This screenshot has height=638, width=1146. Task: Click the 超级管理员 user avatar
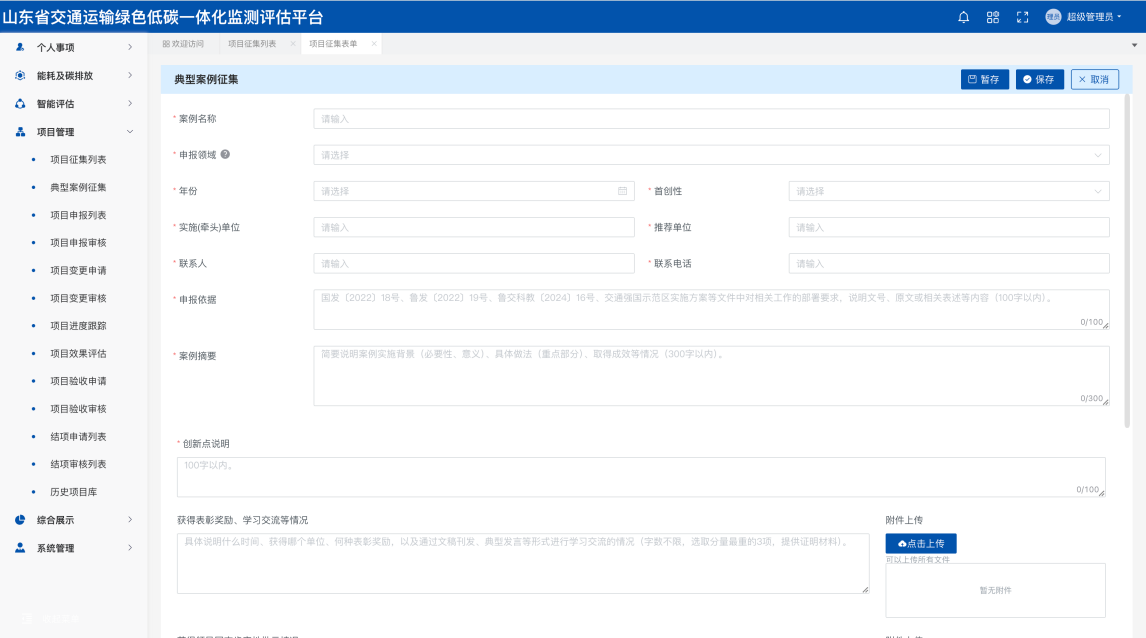point(1053,17)
